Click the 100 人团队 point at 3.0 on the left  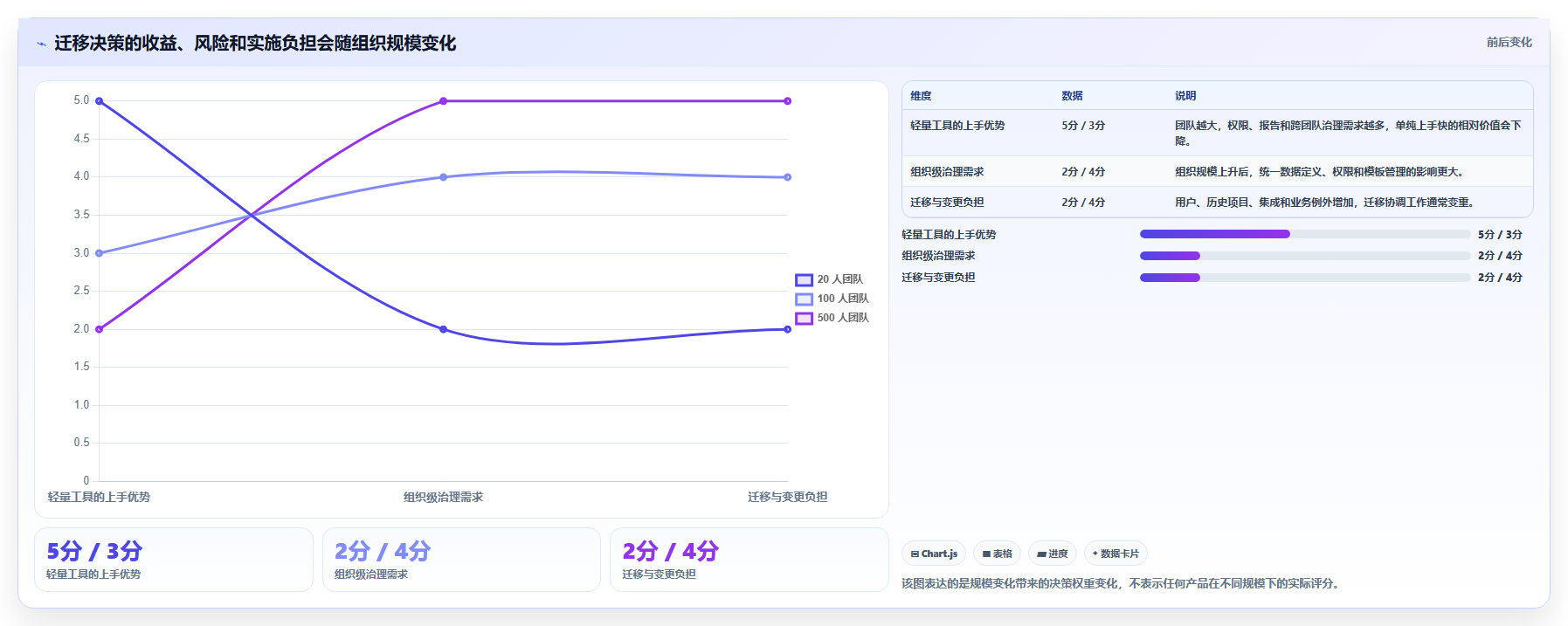coord(99,253)
